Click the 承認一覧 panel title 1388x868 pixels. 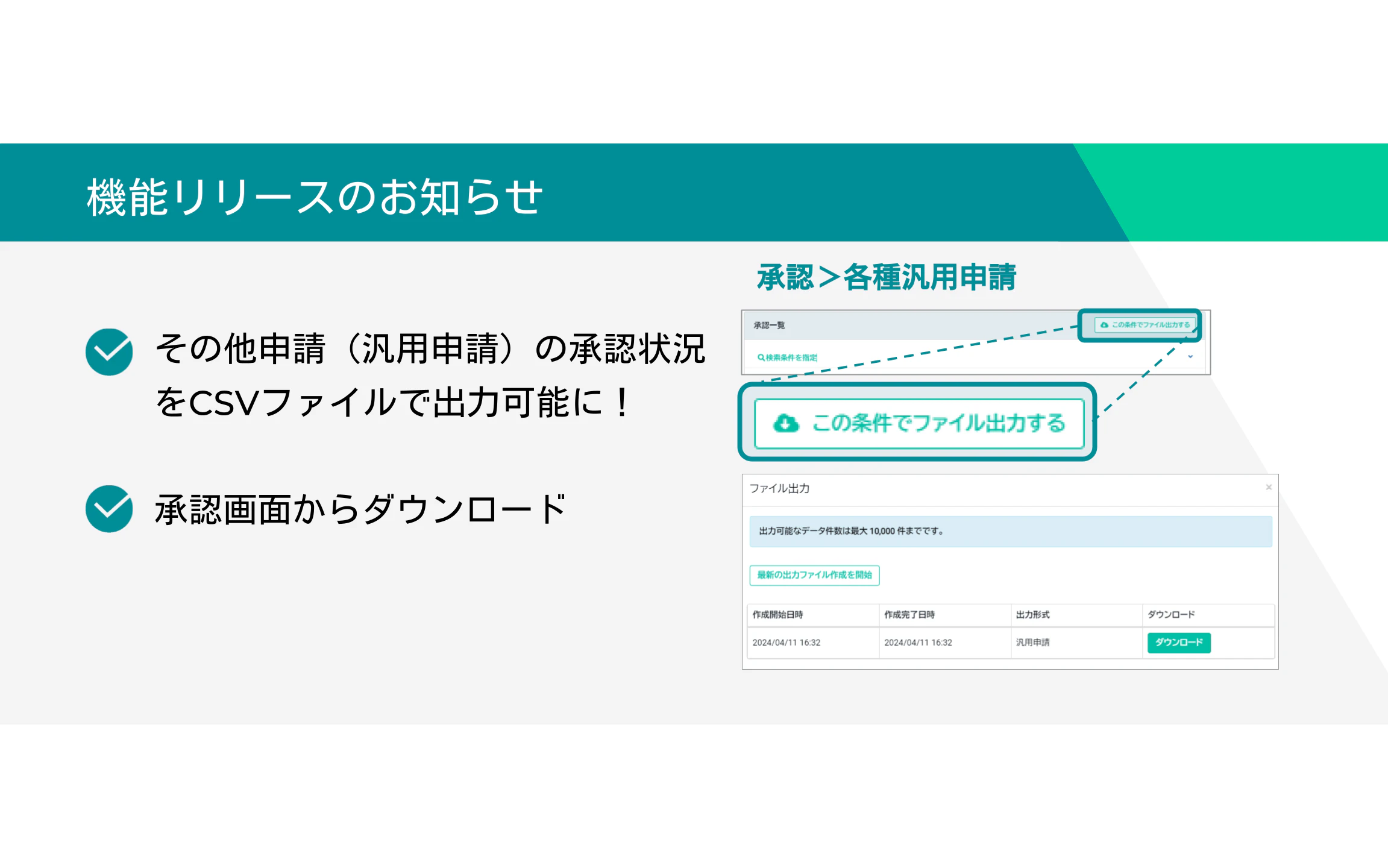click(x=769, y=325)
